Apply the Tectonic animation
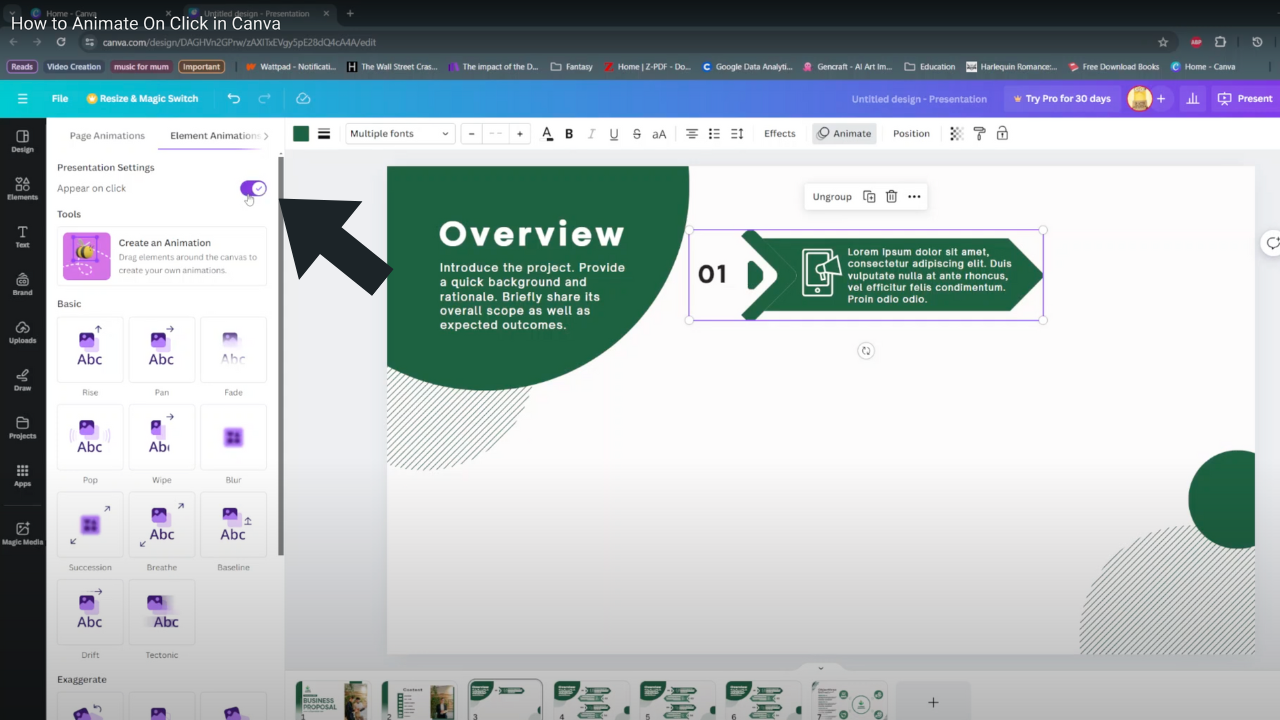The width and height of the screenshot is (1280, 720). tap(161, 612)
